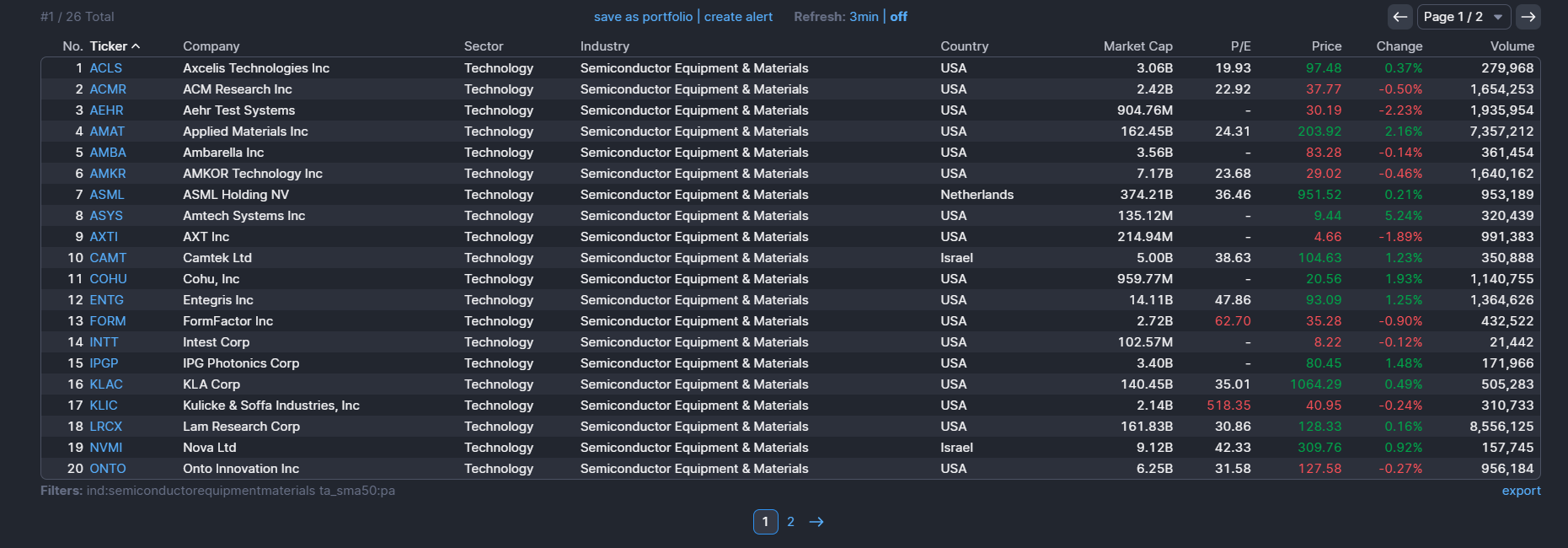Sort by Change column header
Viewport: 1568px width, 548px height.
(x=1399, y=46)
